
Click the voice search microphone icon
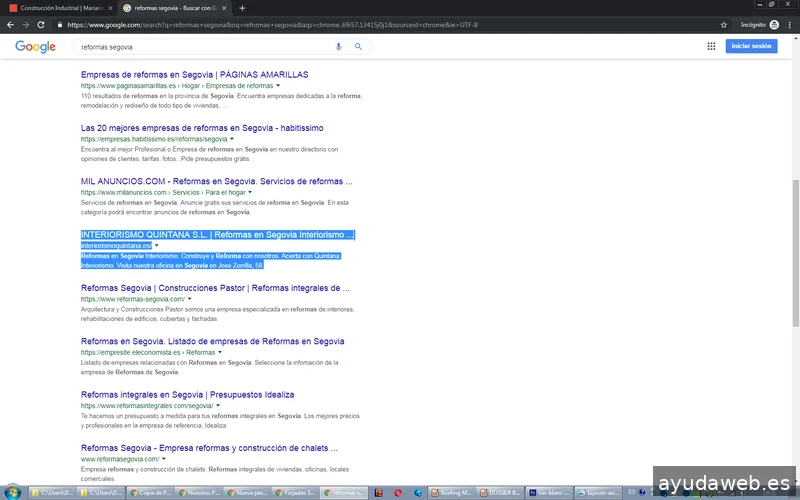(338, 46)
